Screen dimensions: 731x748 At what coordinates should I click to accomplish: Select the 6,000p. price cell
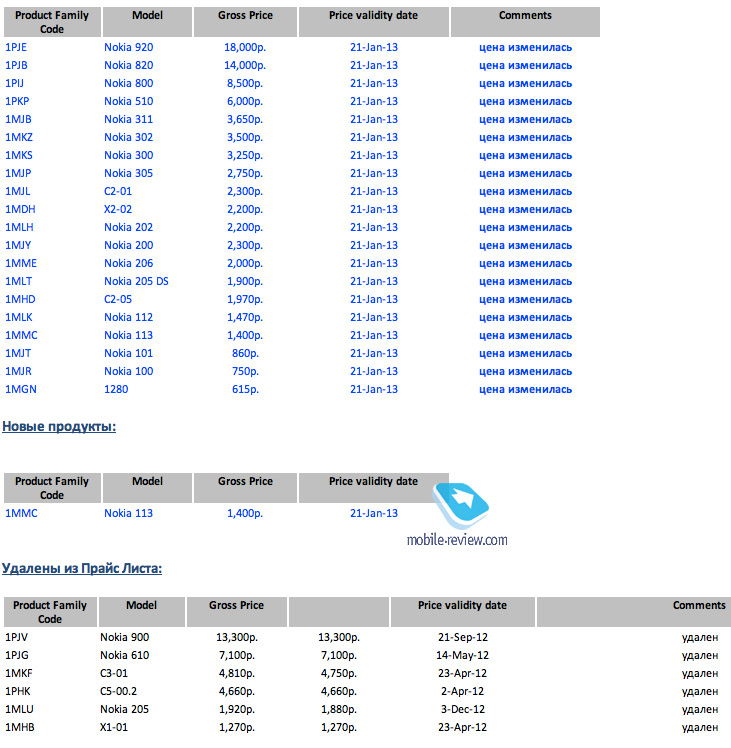(x=245, y=101)
